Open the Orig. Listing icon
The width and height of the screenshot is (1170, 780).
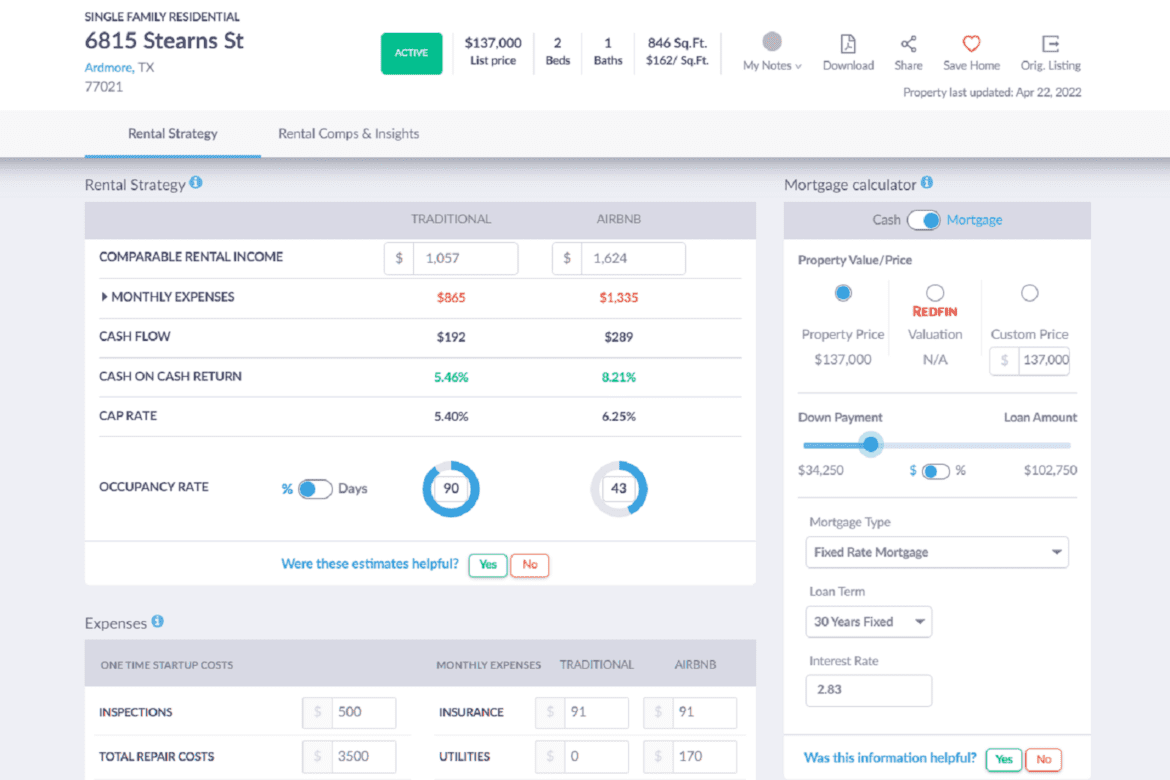tap(1050, 44)
